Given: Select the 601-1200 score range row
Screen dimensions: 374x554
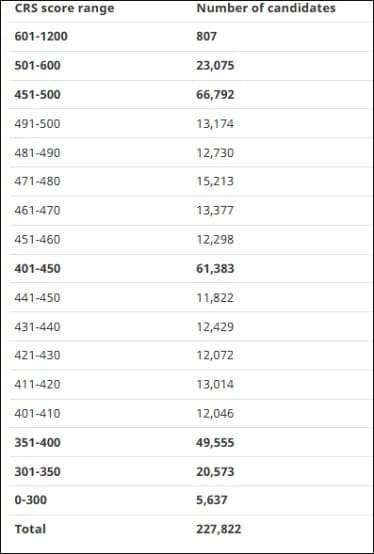Looking at the screenshot, I should (190, 36).
